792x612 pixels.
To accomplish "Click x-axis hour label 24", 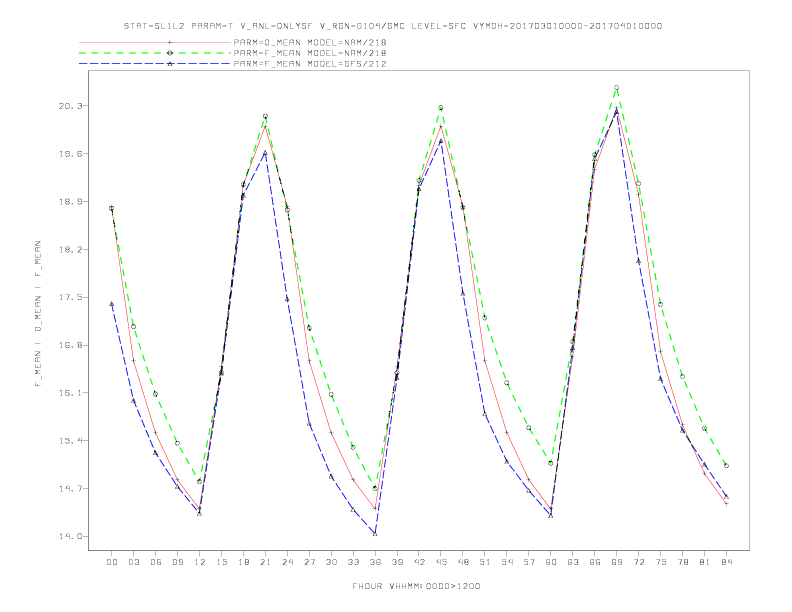I will (x=287, y=562).
